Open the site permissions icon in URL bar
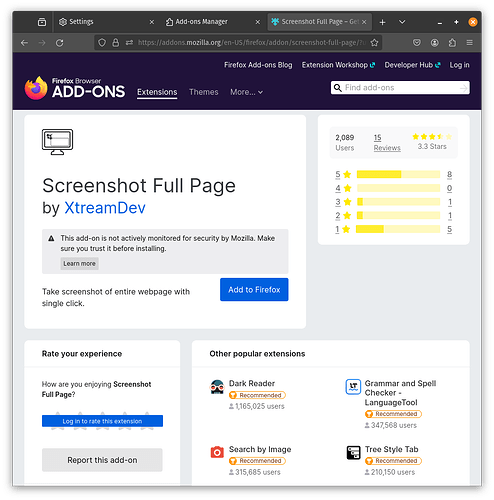This screenshot has width=494, height=500. (129, 43)
